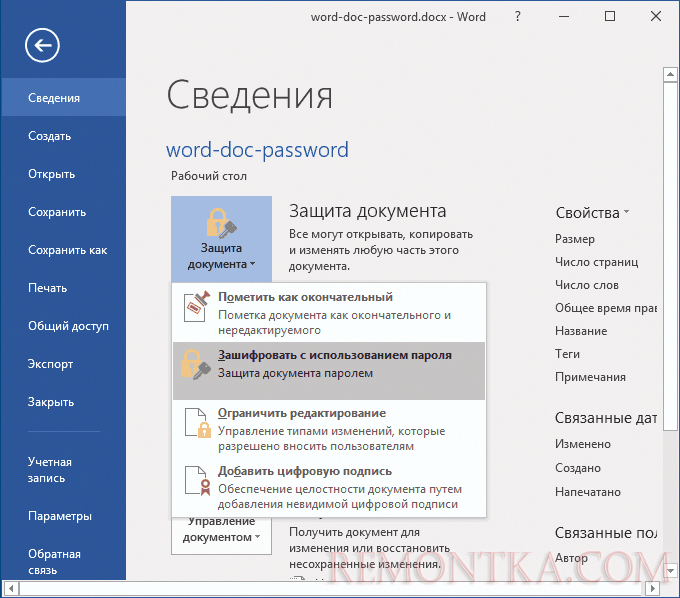Click the Изменено date label
The height and width of the screenshot is (598, 680).
(583, 444)
